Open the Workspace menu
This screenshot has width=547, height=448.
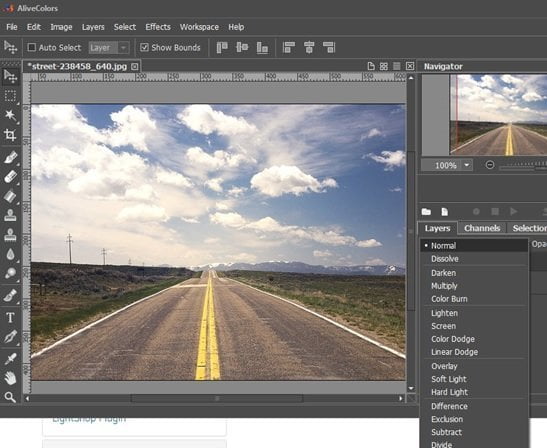[x=200, y=27]
